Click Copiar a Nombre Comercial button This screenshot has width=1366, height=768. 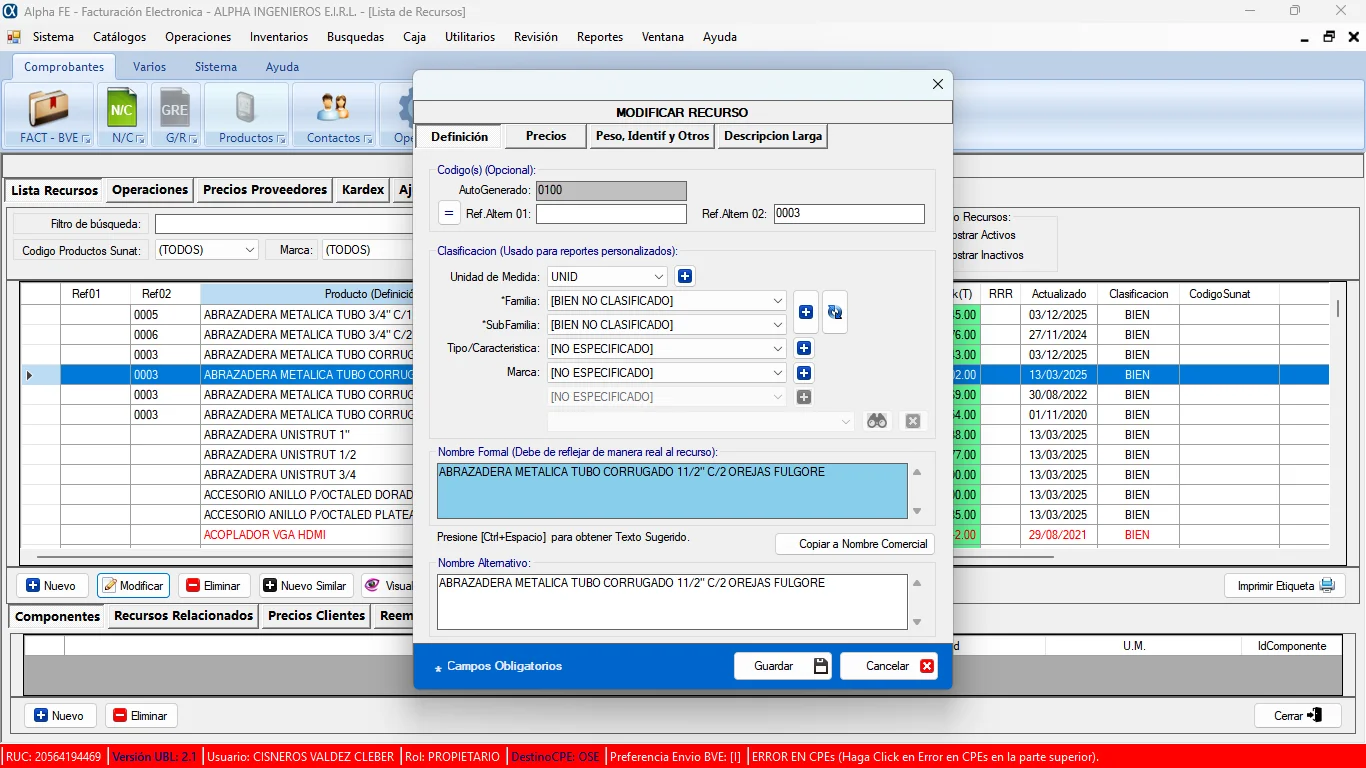pos(854,544)
